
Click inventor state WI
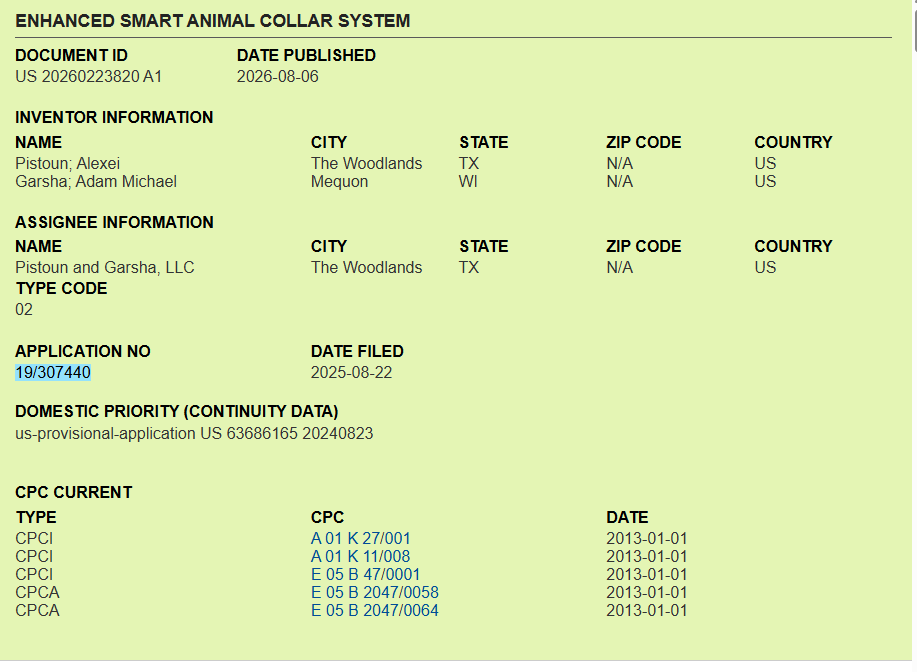coord(468,181)
